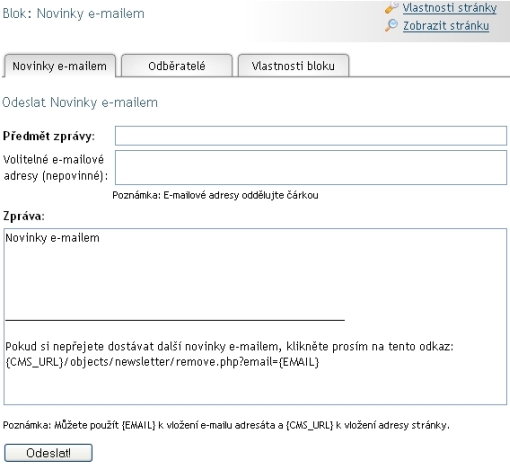Click the Odeslat! button
The width and height of the screenshot is (510, 469).
pos(48,453)
